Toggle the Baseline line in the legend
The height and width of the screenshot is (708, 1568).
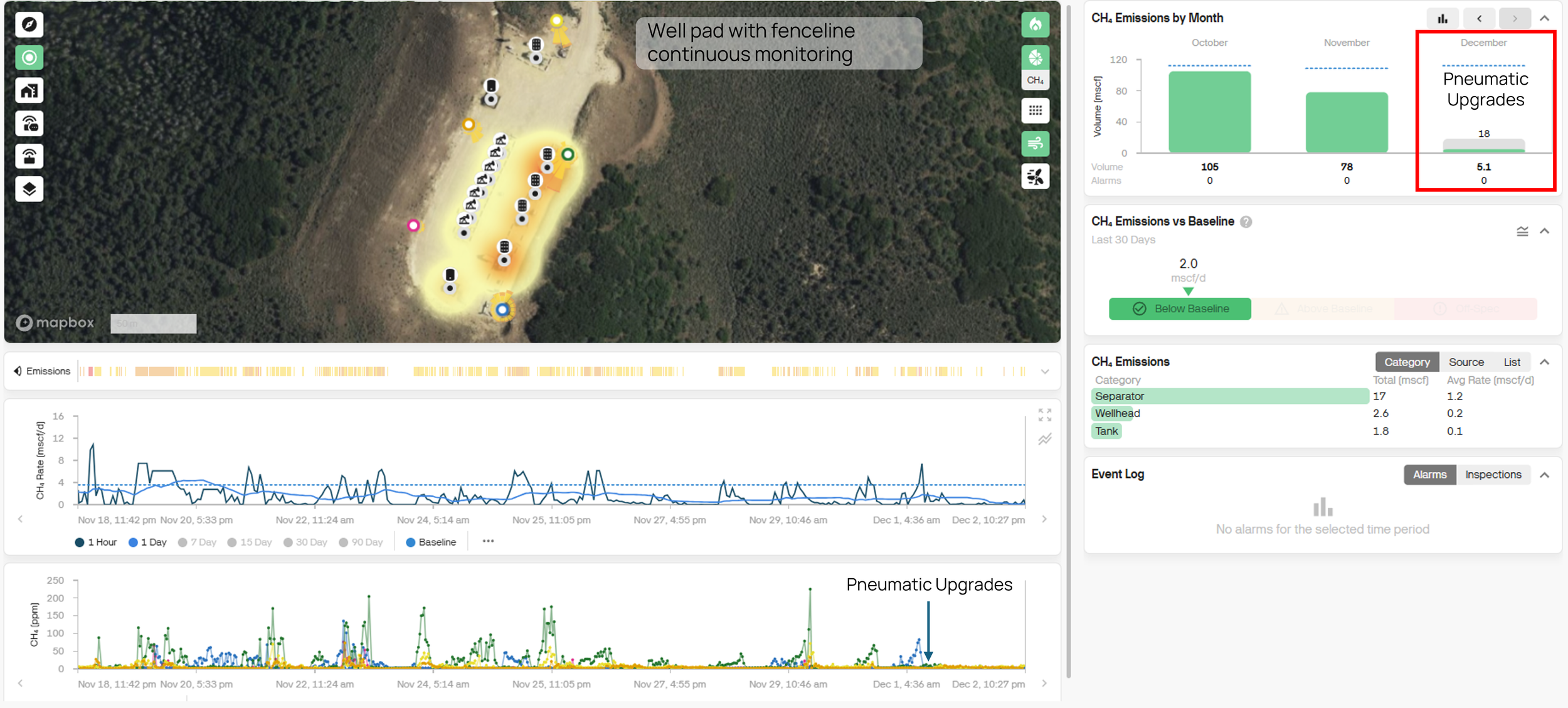click(x=431, y=542)
